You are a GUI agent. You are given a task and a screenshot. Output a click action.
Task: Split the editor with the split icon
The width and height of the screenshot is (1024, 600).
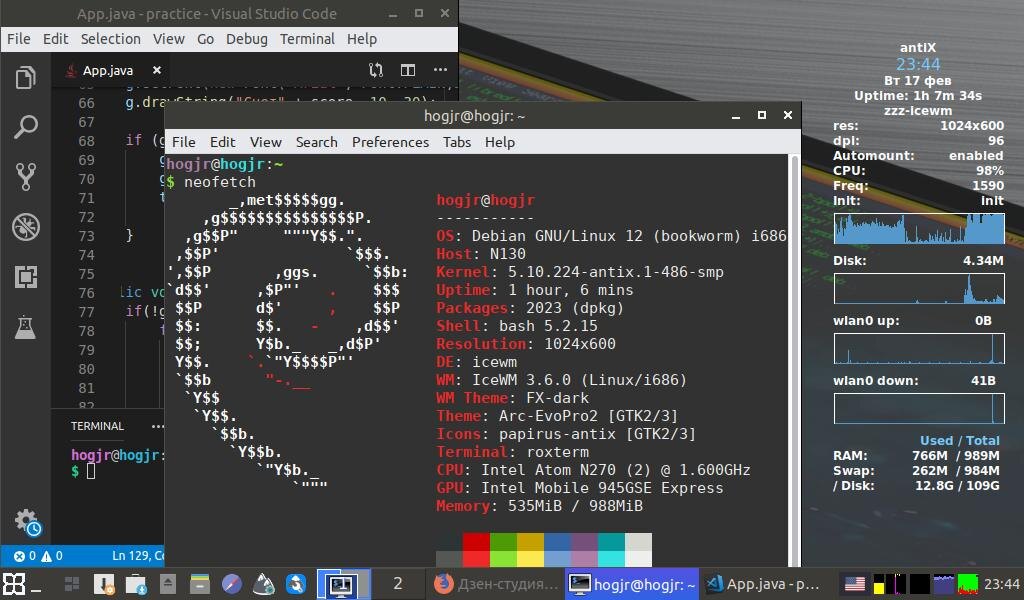tap(408, 70)
